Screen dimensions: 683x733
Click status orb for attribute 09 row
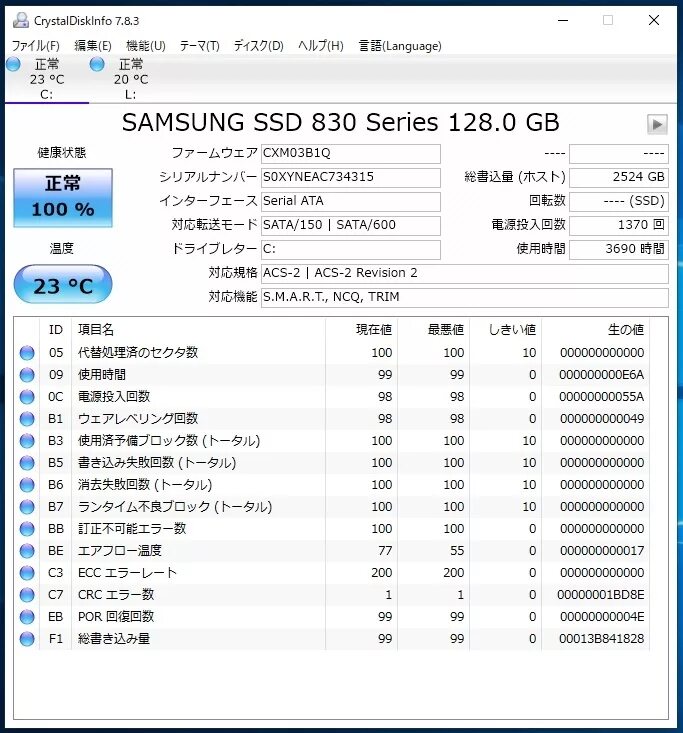[x=27, y=375]
